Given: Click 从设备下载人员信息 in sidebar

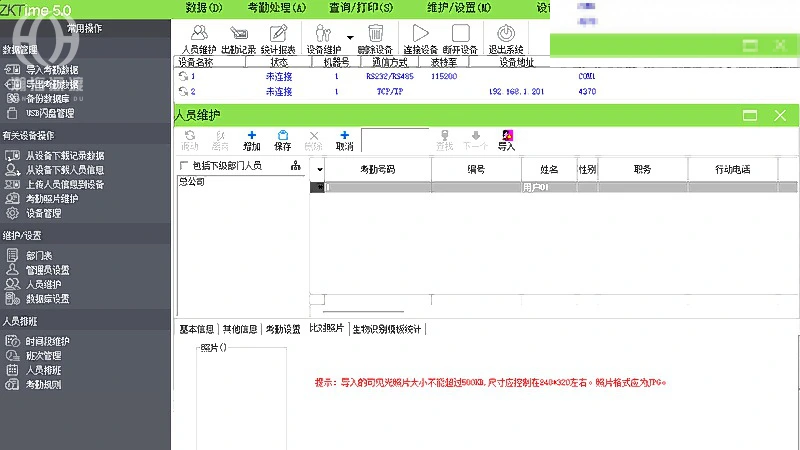Looking at the screenshot, I should [65, 170].
